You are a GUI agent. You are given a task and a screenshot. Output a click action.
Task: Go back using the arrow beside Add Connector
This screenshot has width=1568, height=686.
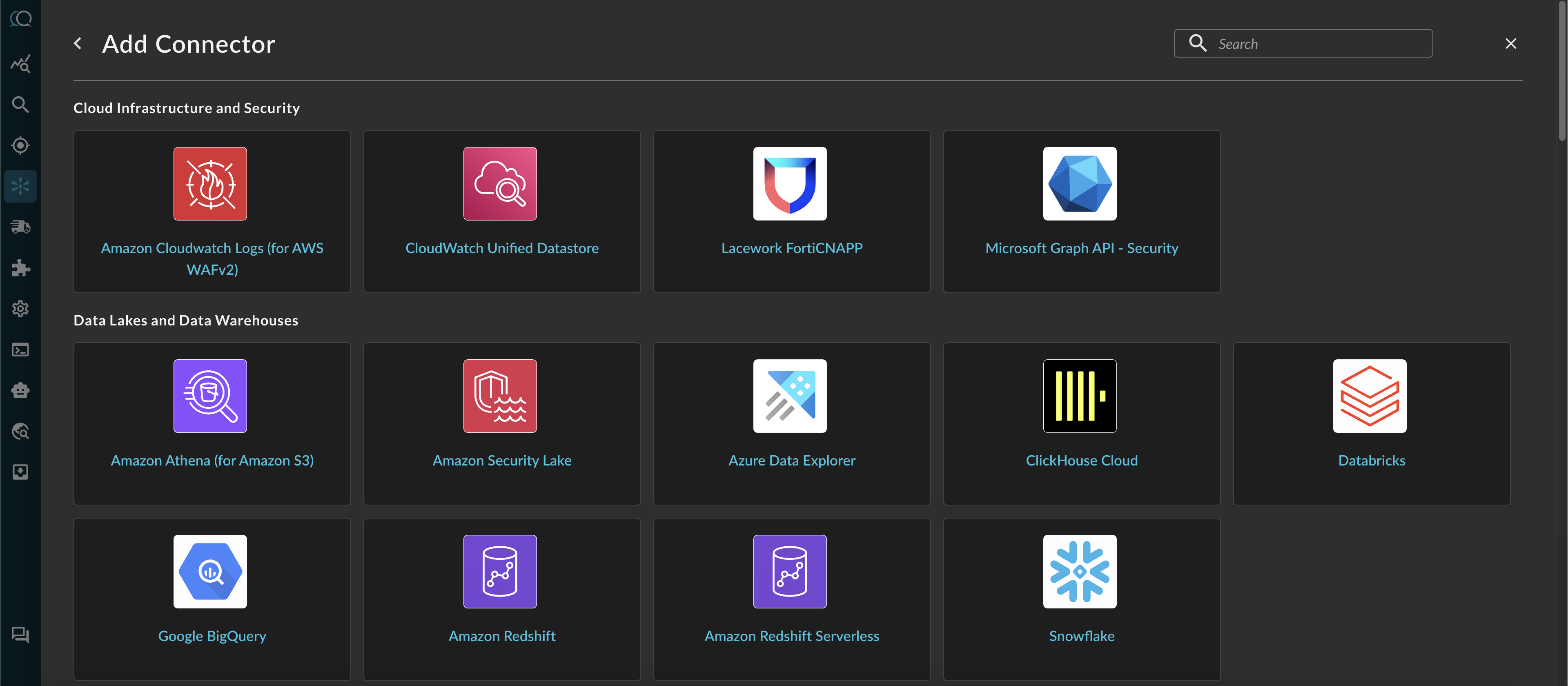78,43
